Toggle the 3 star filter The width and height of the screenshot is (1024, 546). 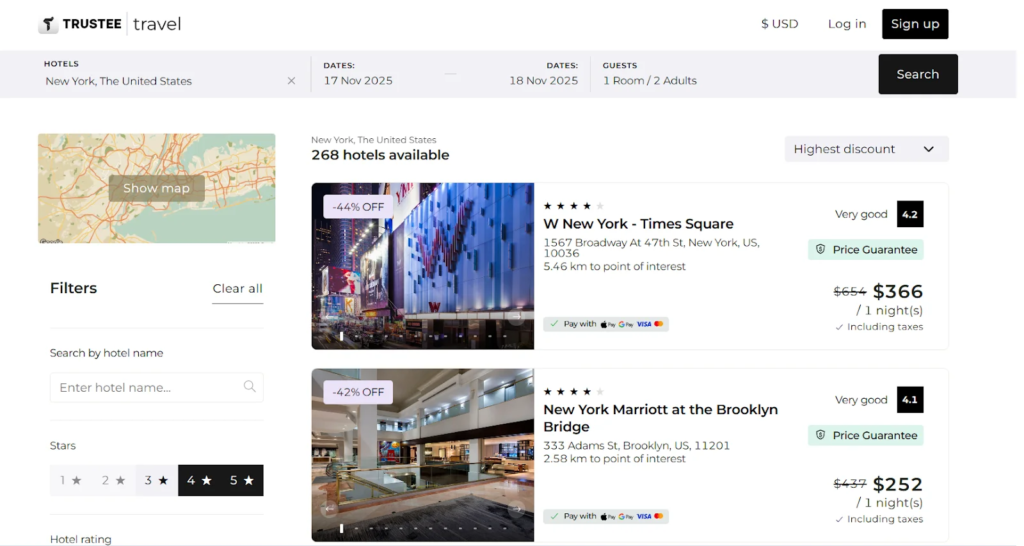[x=157, y=481]
